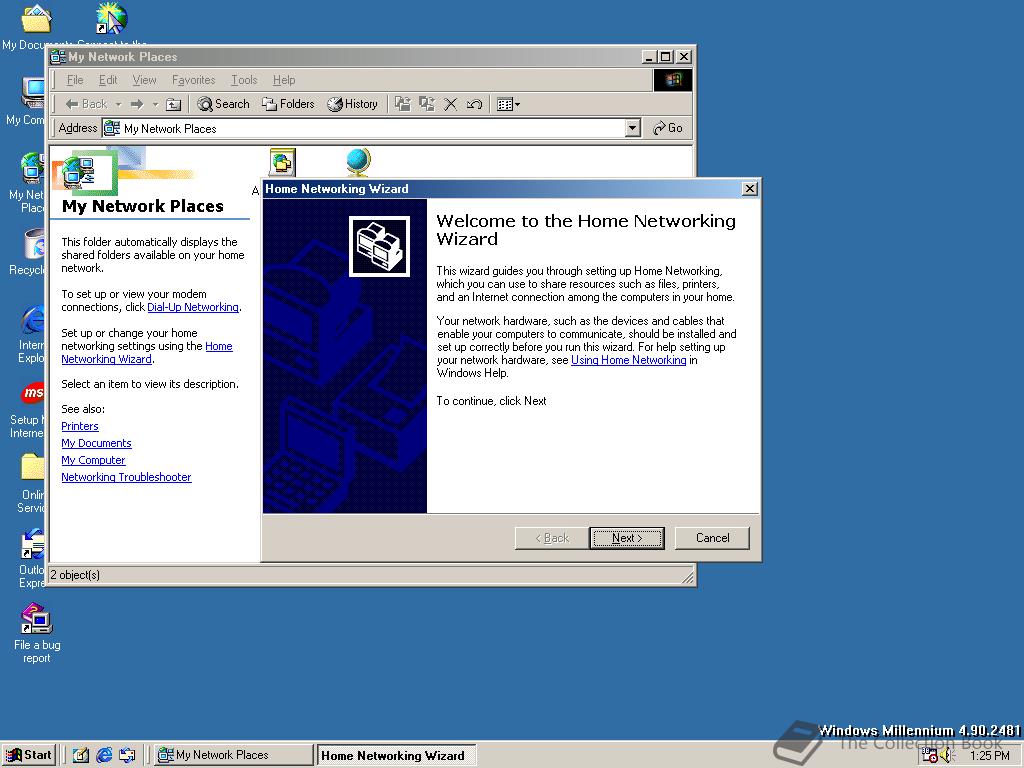
Task: Select the Internet Explorer desktop icon
Action: [x=30, y=334]
